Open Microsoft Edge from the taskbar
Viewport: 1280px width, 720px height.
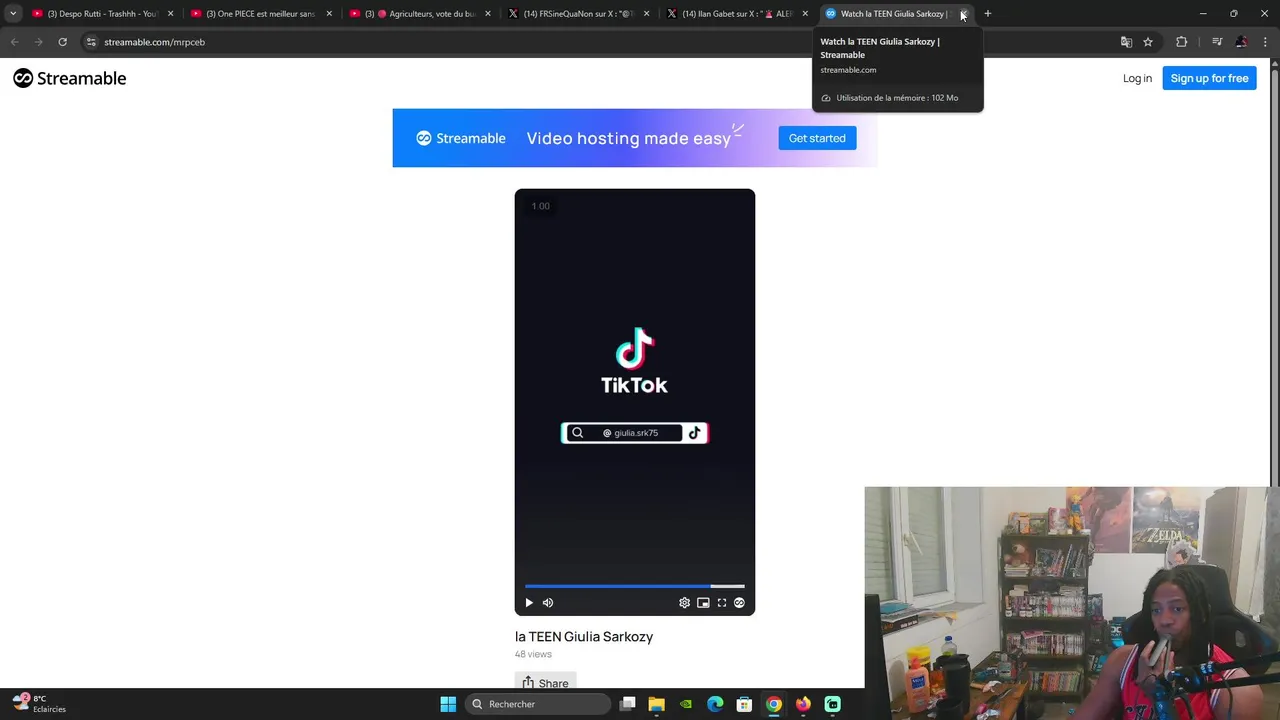pyautogui.click(x=715, y=704)
